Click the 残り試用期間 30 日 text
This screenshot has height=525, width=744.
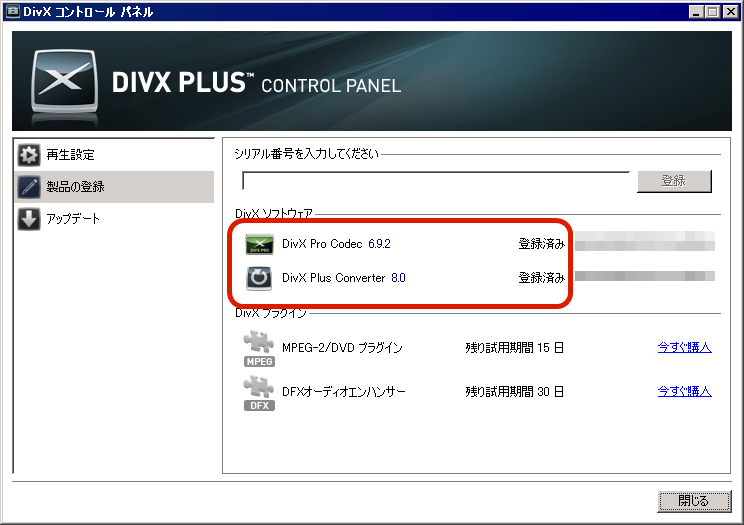tap(514, 392)
